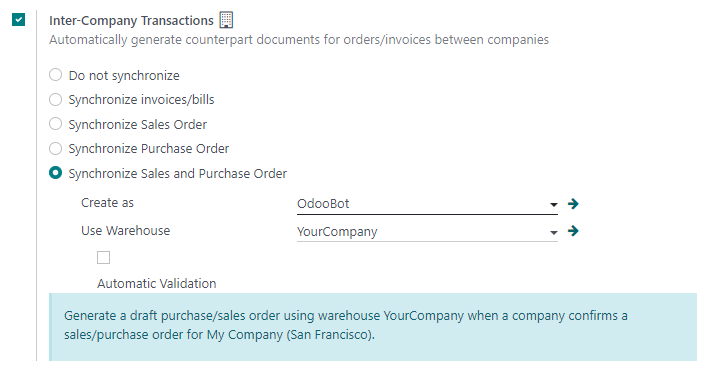
Task: Expand the Use Warehouse dropdown arrow
Action: coord(554,233)
